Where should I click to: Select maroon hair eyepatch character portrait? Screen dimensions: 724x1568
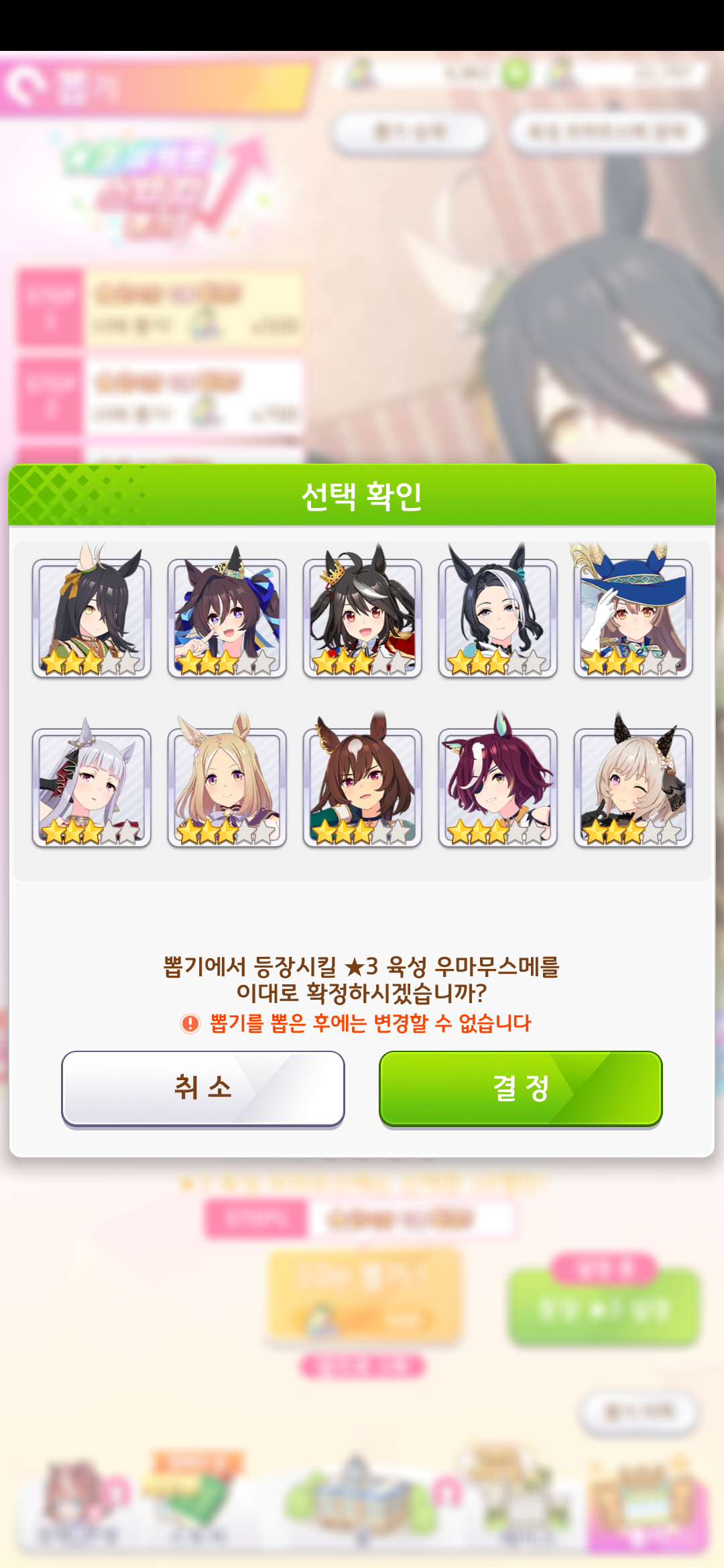pyautogui.click(x=497, y=781)
